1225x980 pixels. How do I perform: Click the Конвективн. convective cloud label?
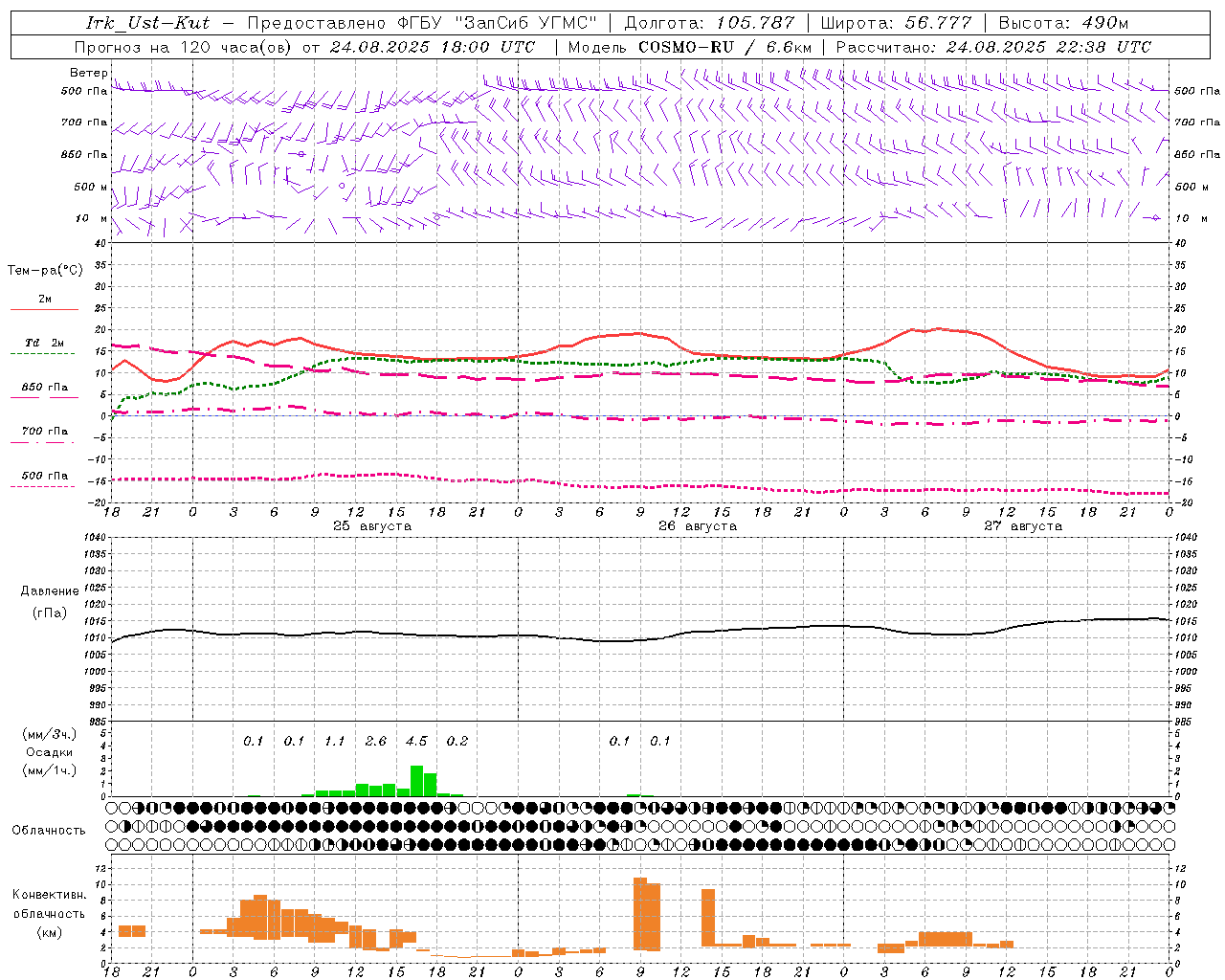pos(50,894)
